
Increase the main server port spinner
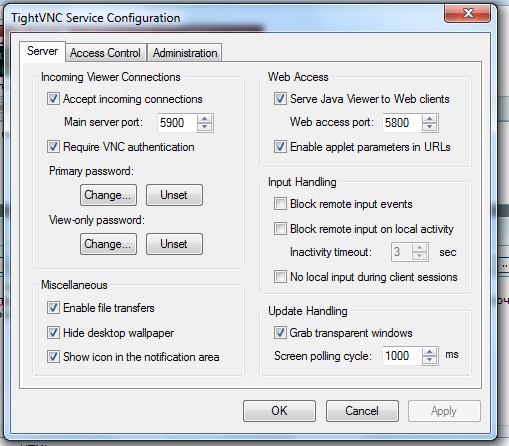click(204, 119)
